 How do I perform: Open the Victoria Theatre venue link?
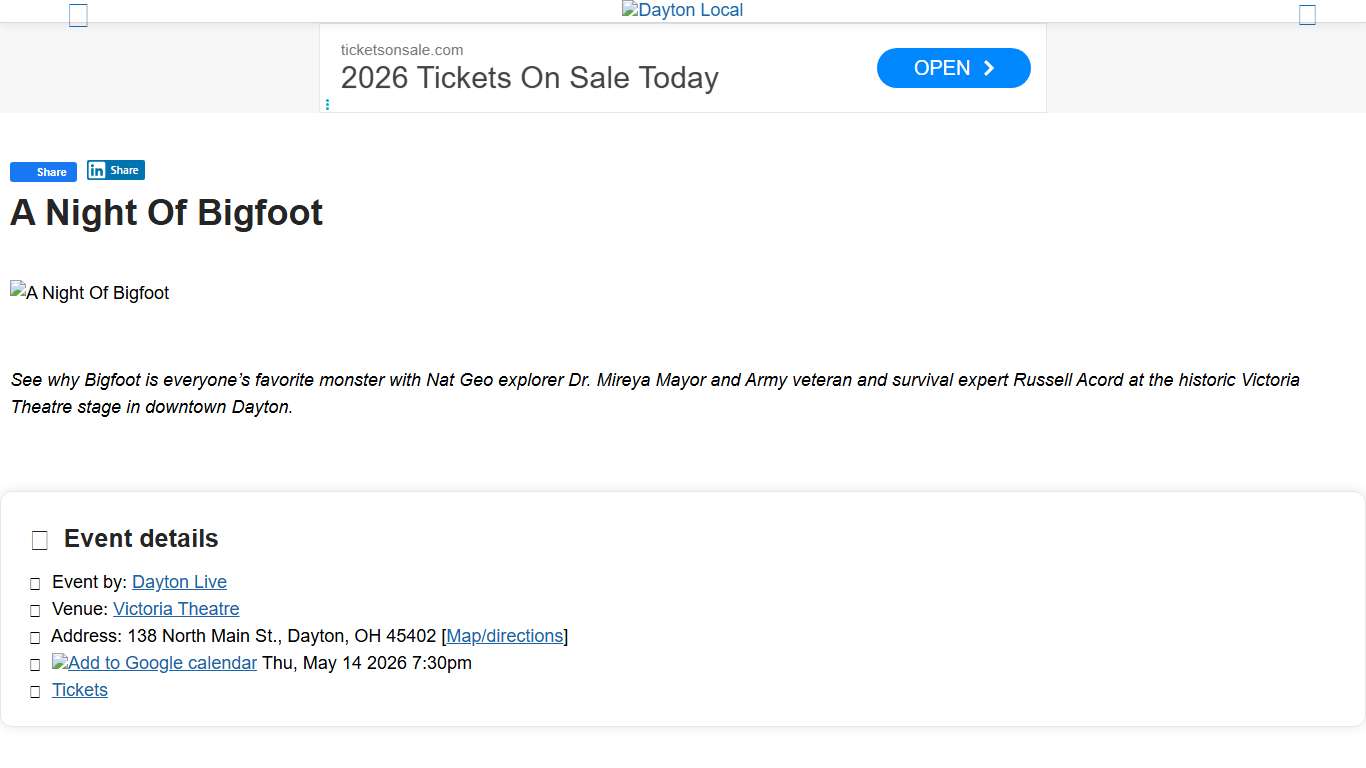pos(176,609)
